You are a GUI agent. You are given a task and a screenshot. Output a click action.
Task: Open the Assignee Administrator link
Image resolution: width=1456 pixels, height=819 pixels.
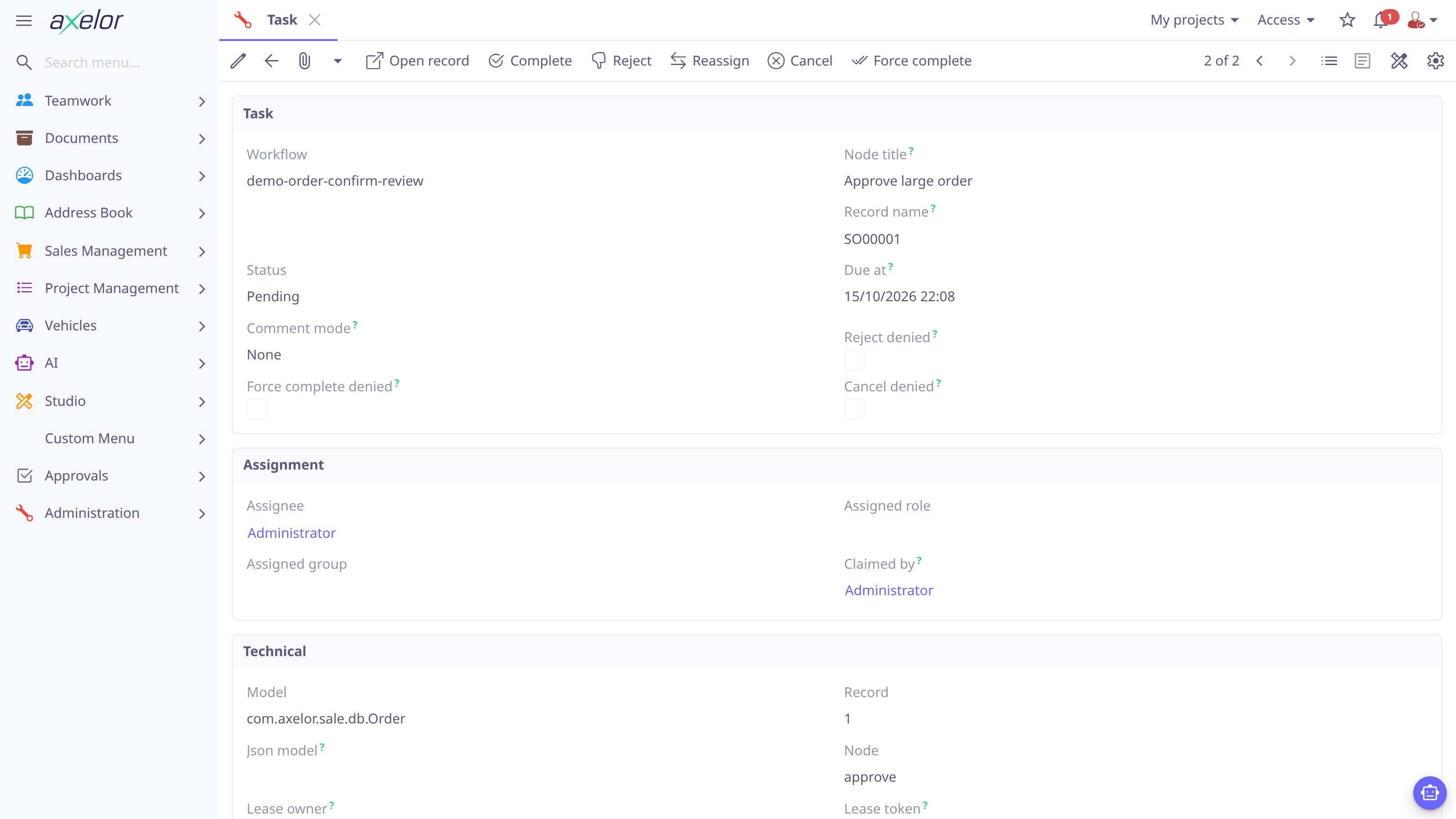coord(292,532)
